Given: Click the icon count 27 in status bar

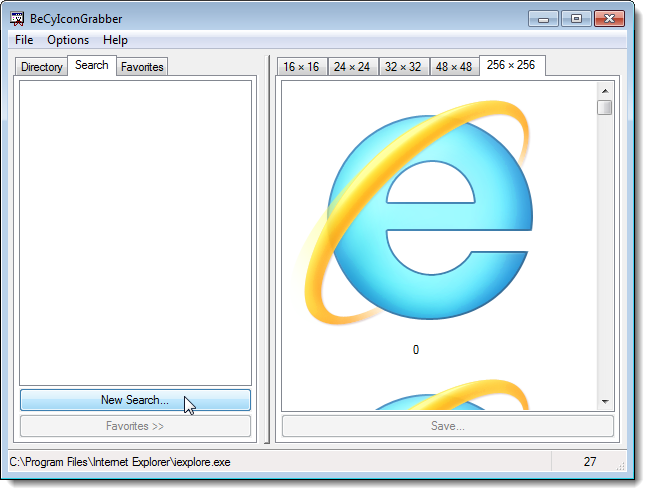Looking at the screenshot, I should point(590,462).
